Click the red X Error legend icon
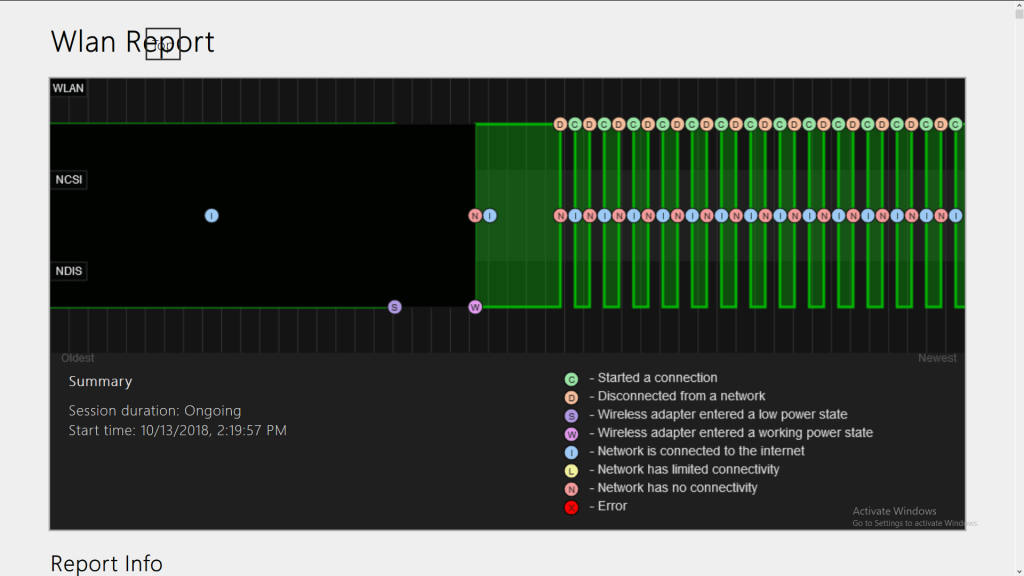This screenshot has height=576, width=1024. coord(571,507)
